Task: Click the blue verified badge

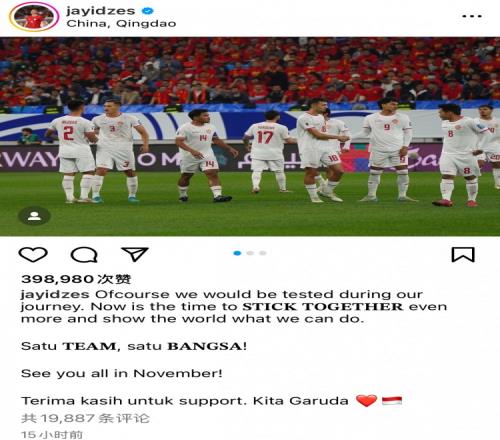Action: [148, 11]
